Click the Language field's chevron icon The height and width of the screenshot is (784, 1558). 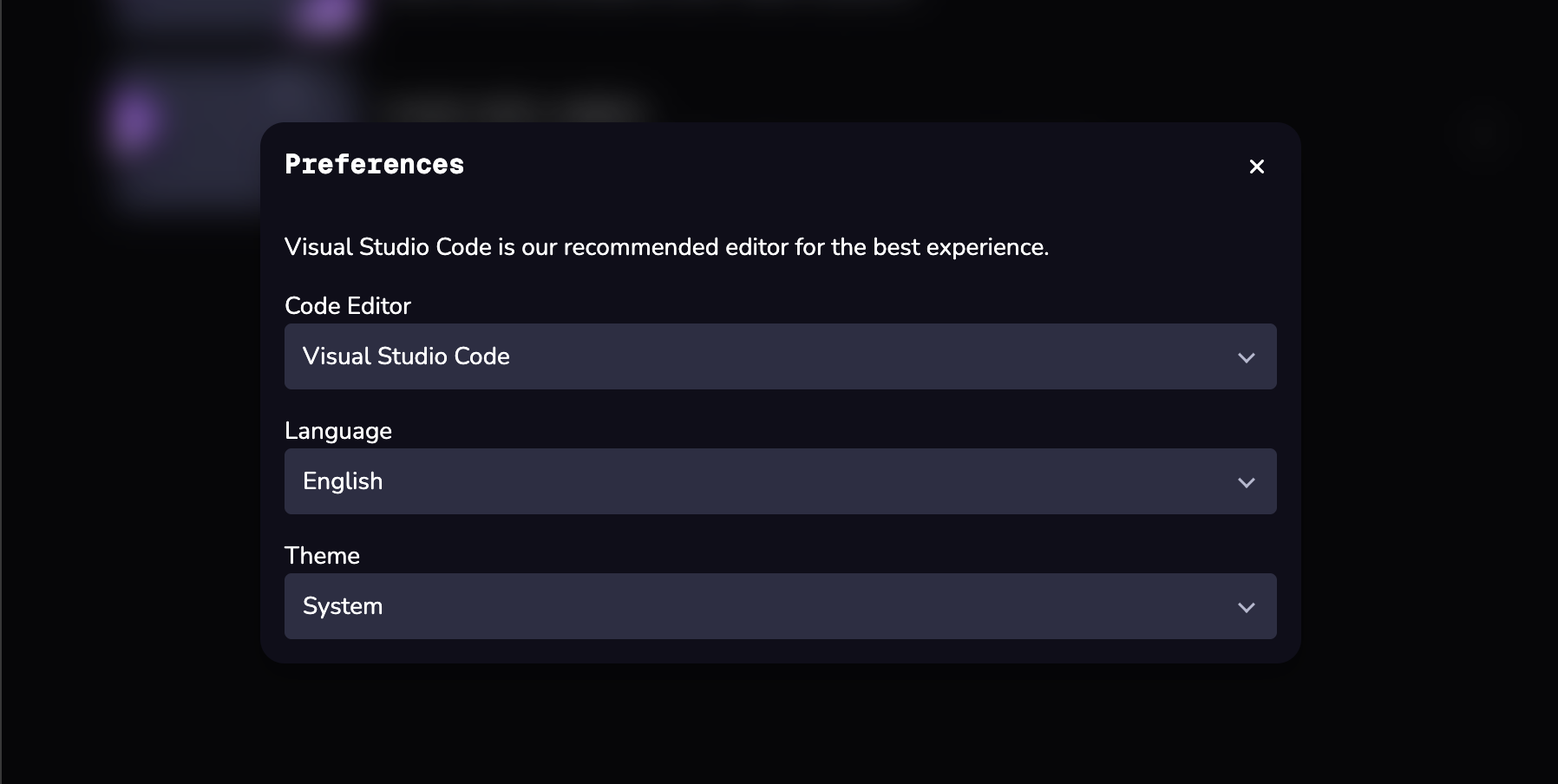pos(1246,482)
